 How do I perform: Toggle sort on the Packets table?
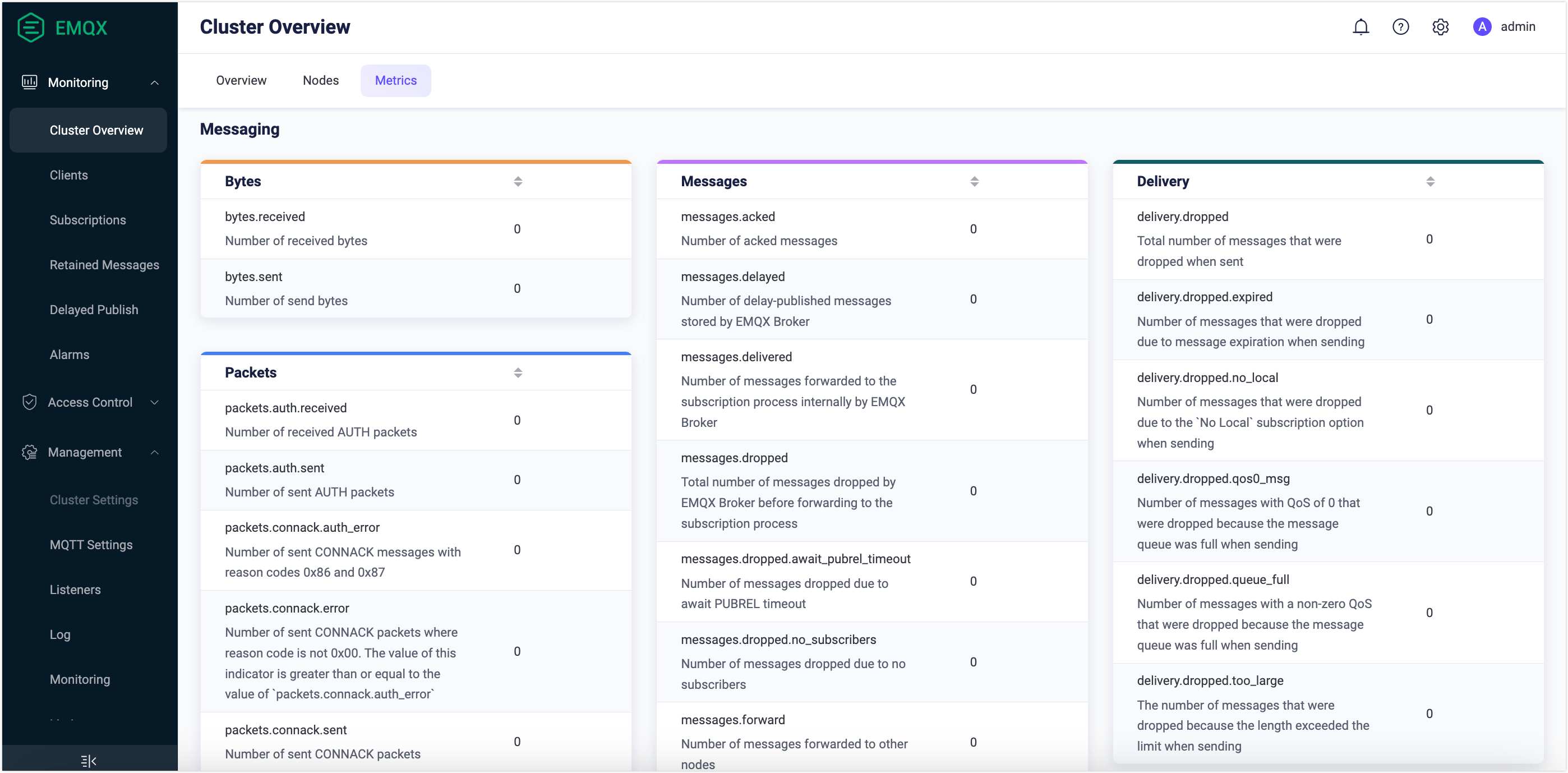[518, 372]
